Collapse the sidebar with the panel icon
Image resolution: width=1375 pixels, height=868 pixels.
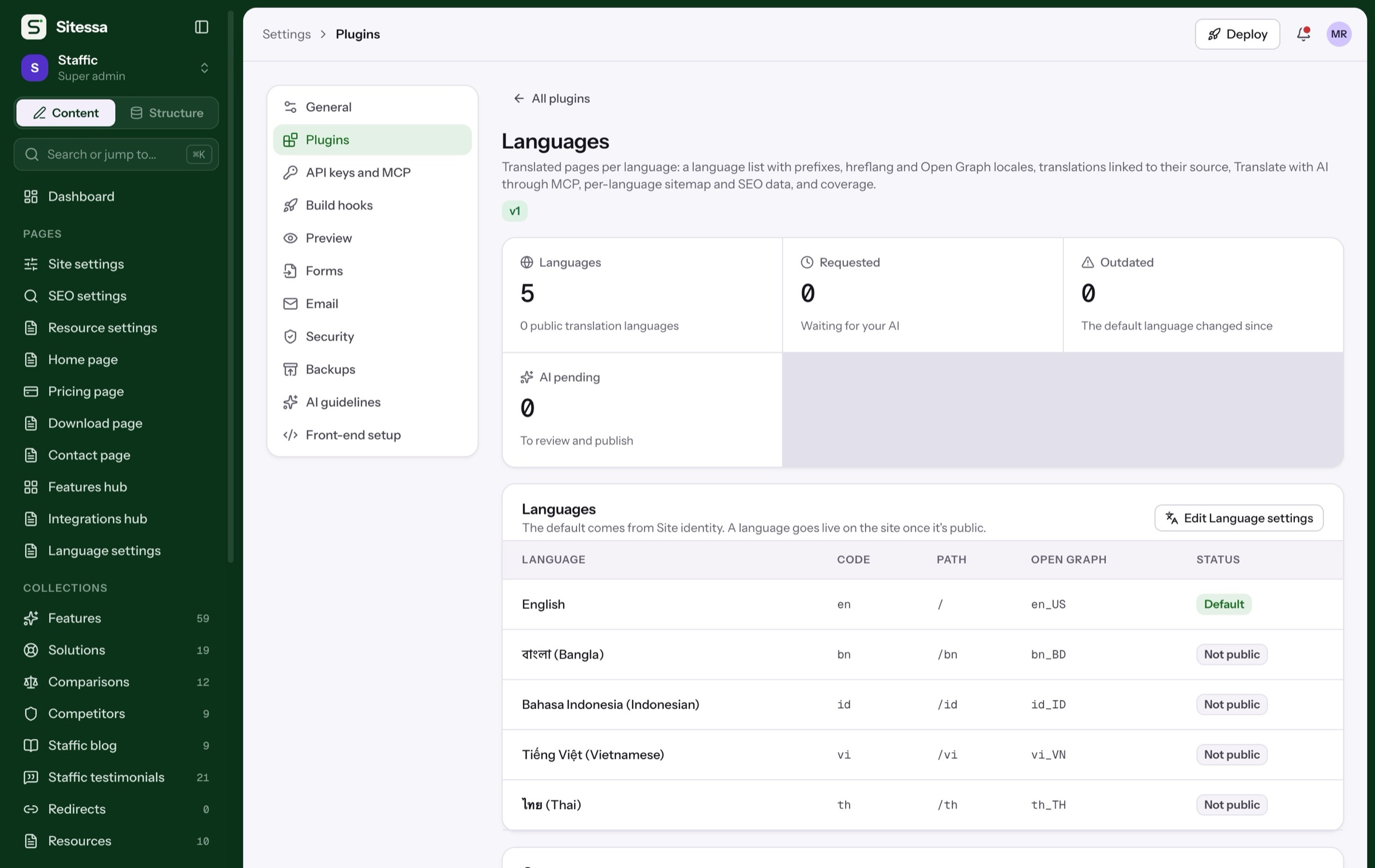tap(201, 27)
